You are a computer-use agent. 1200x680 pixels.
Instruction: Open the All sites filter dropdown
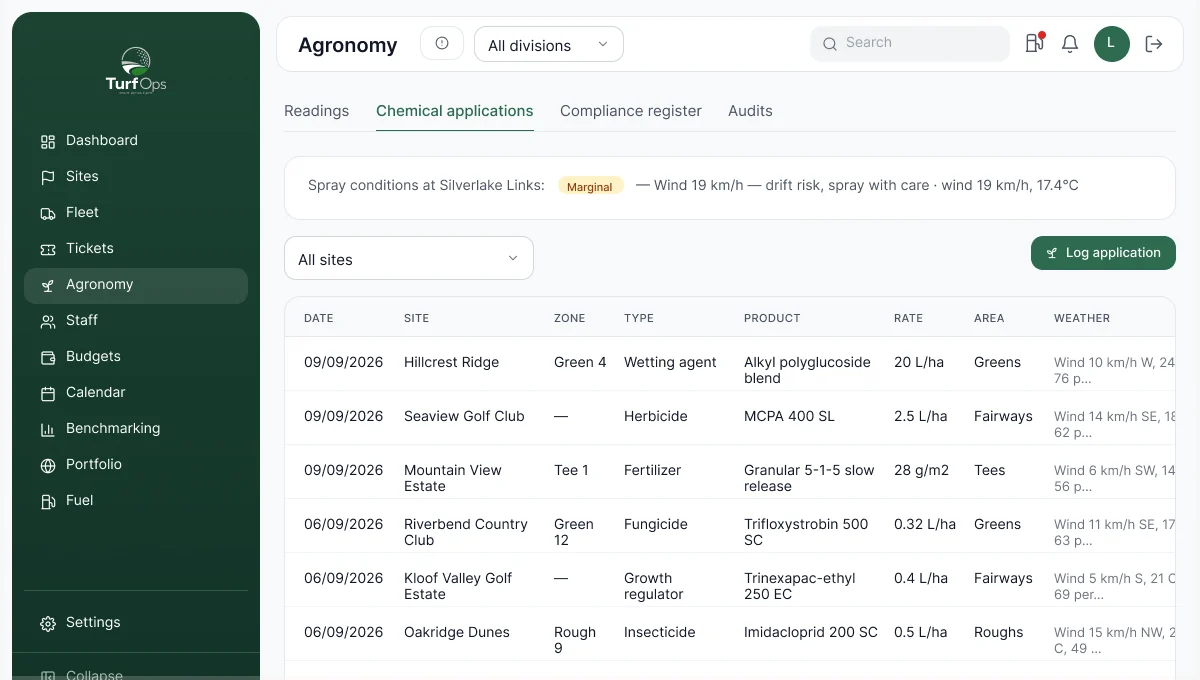point(409,258)
